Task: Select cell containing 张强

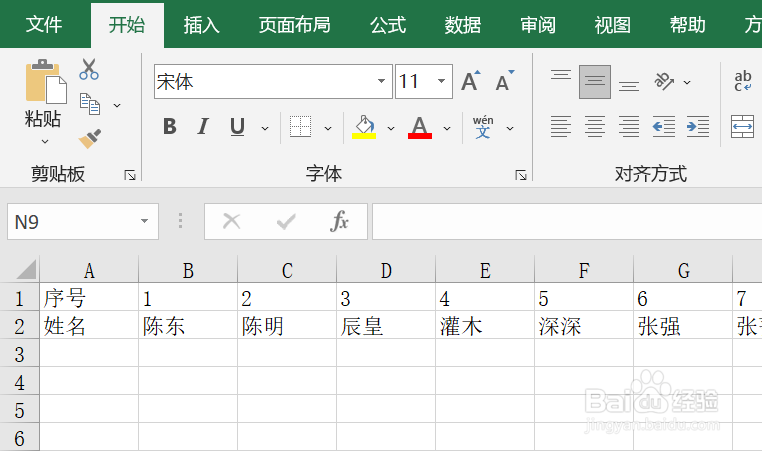Action: [x=683, y=326]
